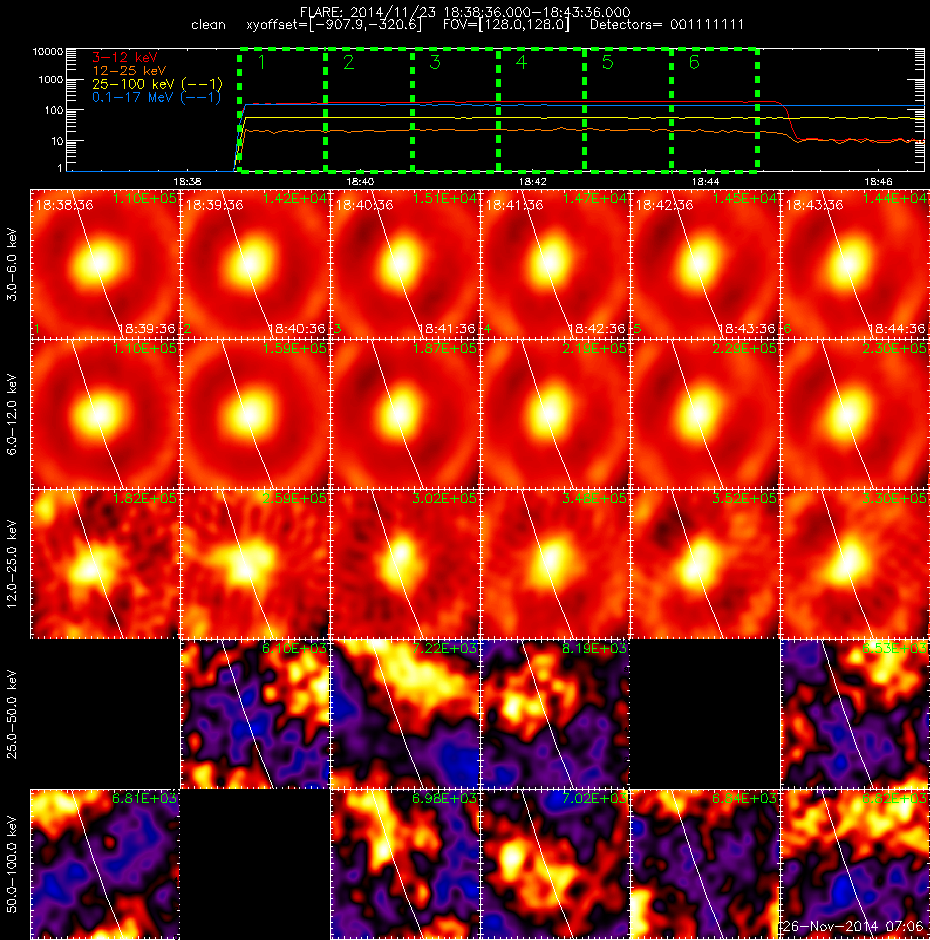Viewport: 930px width, 940px height.
Task: Click the 18:46 time axis tick label
Action: [x=878, y=181]
